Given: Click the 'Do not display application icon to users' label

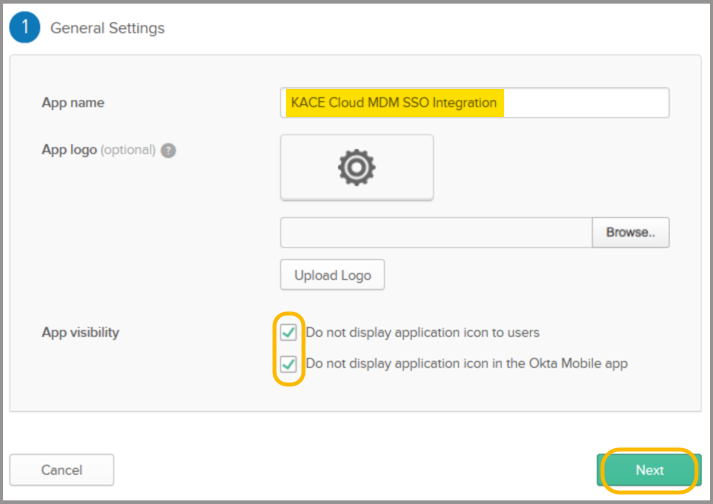Looking at the screenshot, I should click(422, 333).
